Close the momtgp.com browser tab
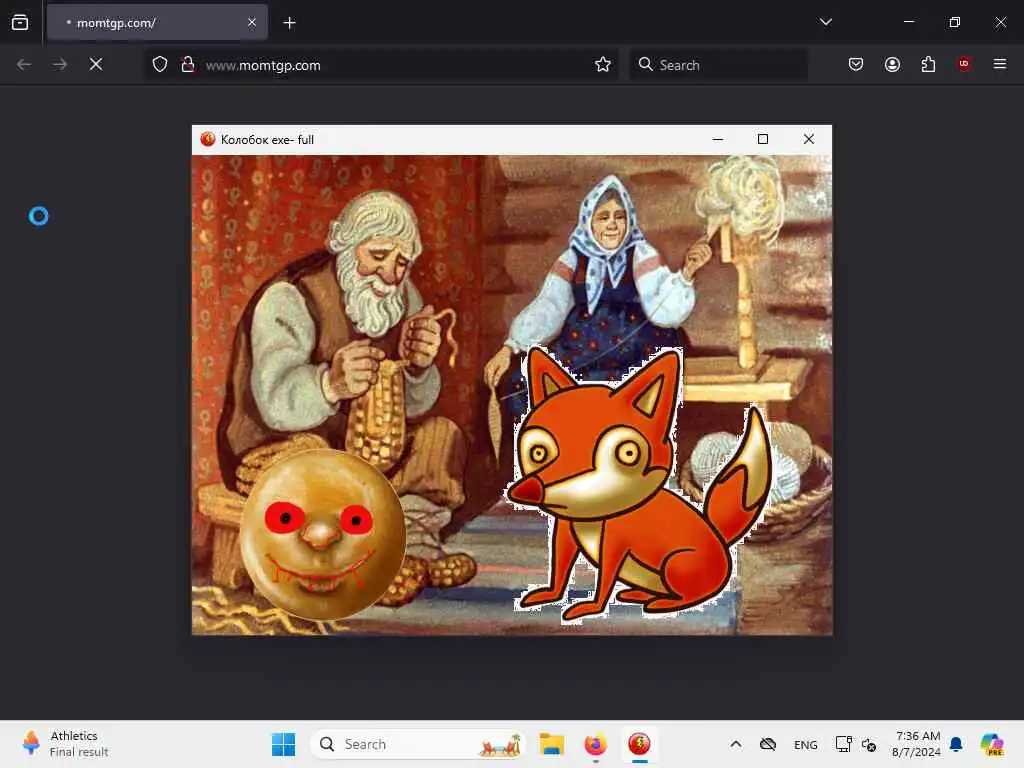Screen dimensions: 1024x768 click(x=251, y=22)
